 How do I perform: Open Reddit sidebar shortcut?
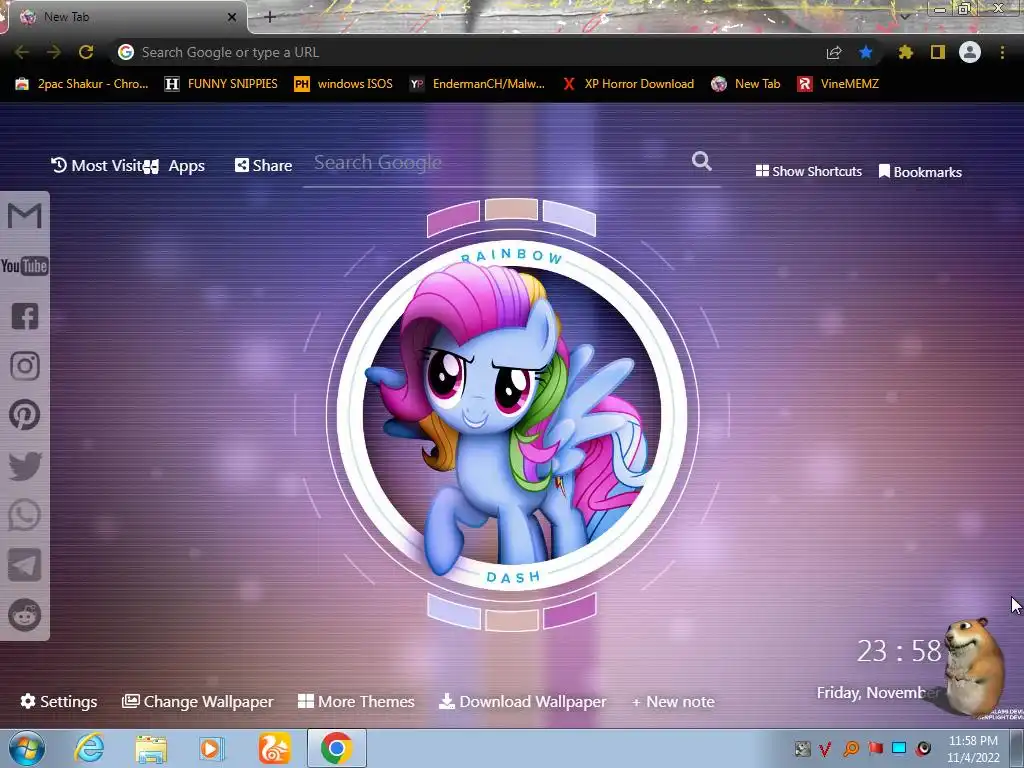(x=25, y=615)
